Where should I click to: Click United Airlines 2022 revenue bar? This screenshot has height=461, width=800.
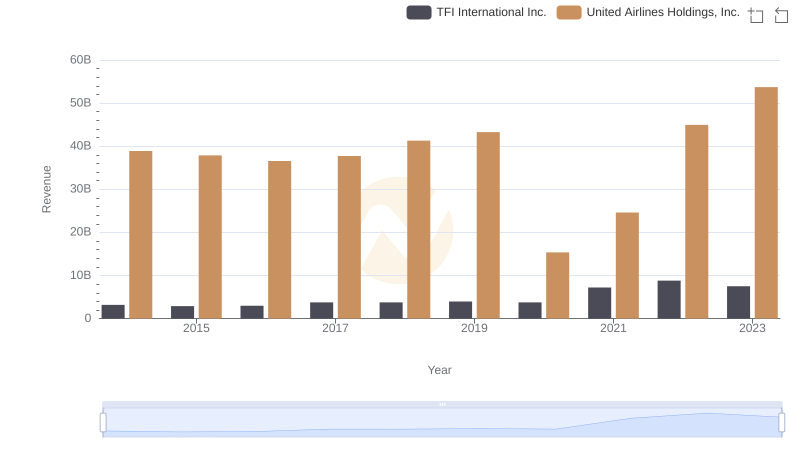click(x=697, y=221)
